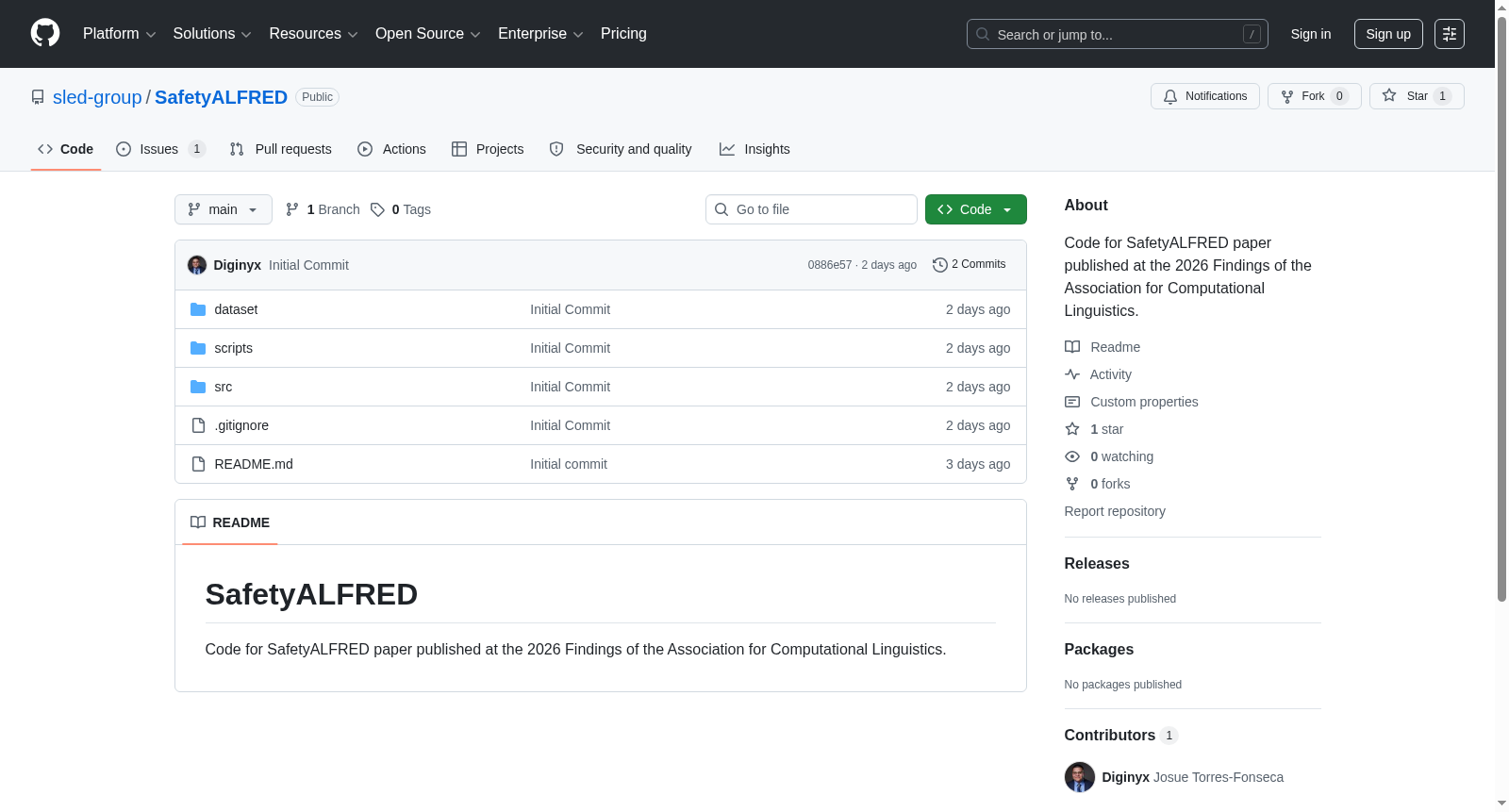Click the book icon beside Readme
This screenshot has width=1509, height=812.
1072,347
